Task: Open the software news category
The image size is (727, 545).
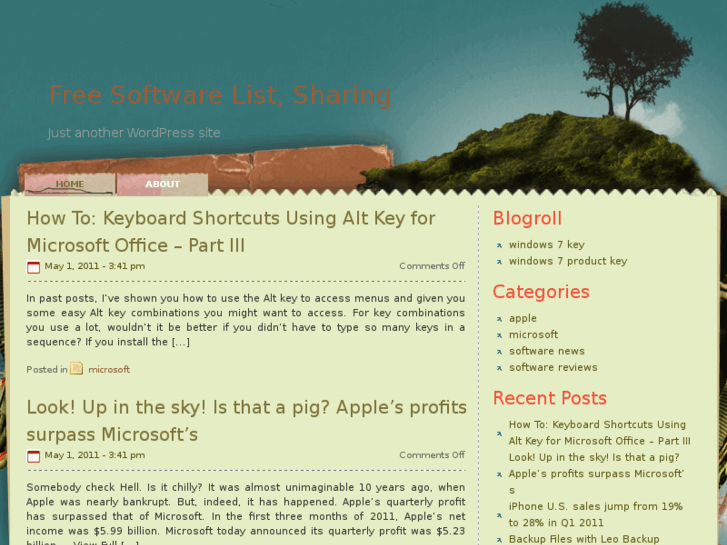Action: [x=547, y=351]
